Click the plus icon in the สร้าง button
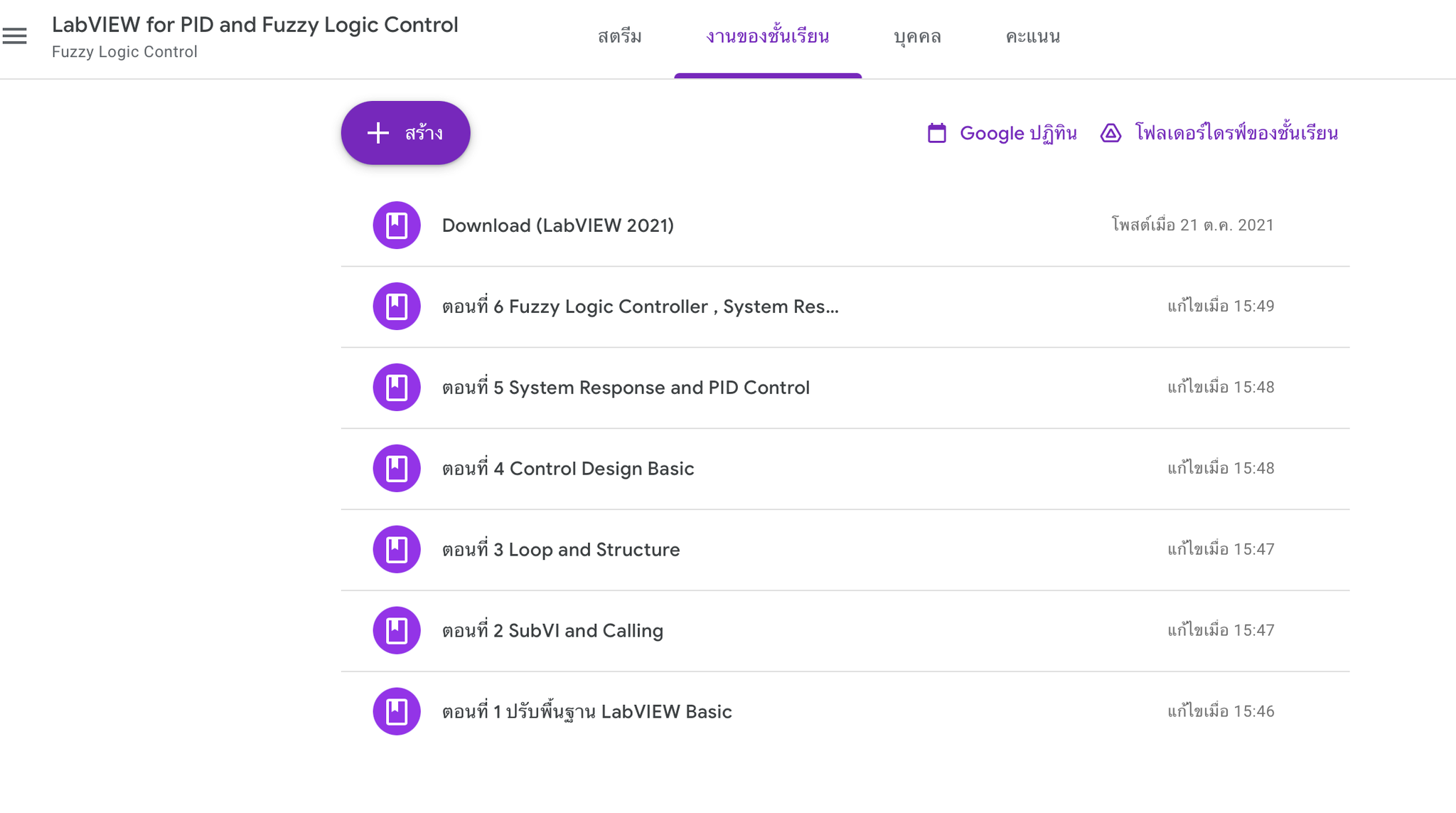The width and height of the screenshot is (1456, 813). pyautogui.click(x=378, y=133)
